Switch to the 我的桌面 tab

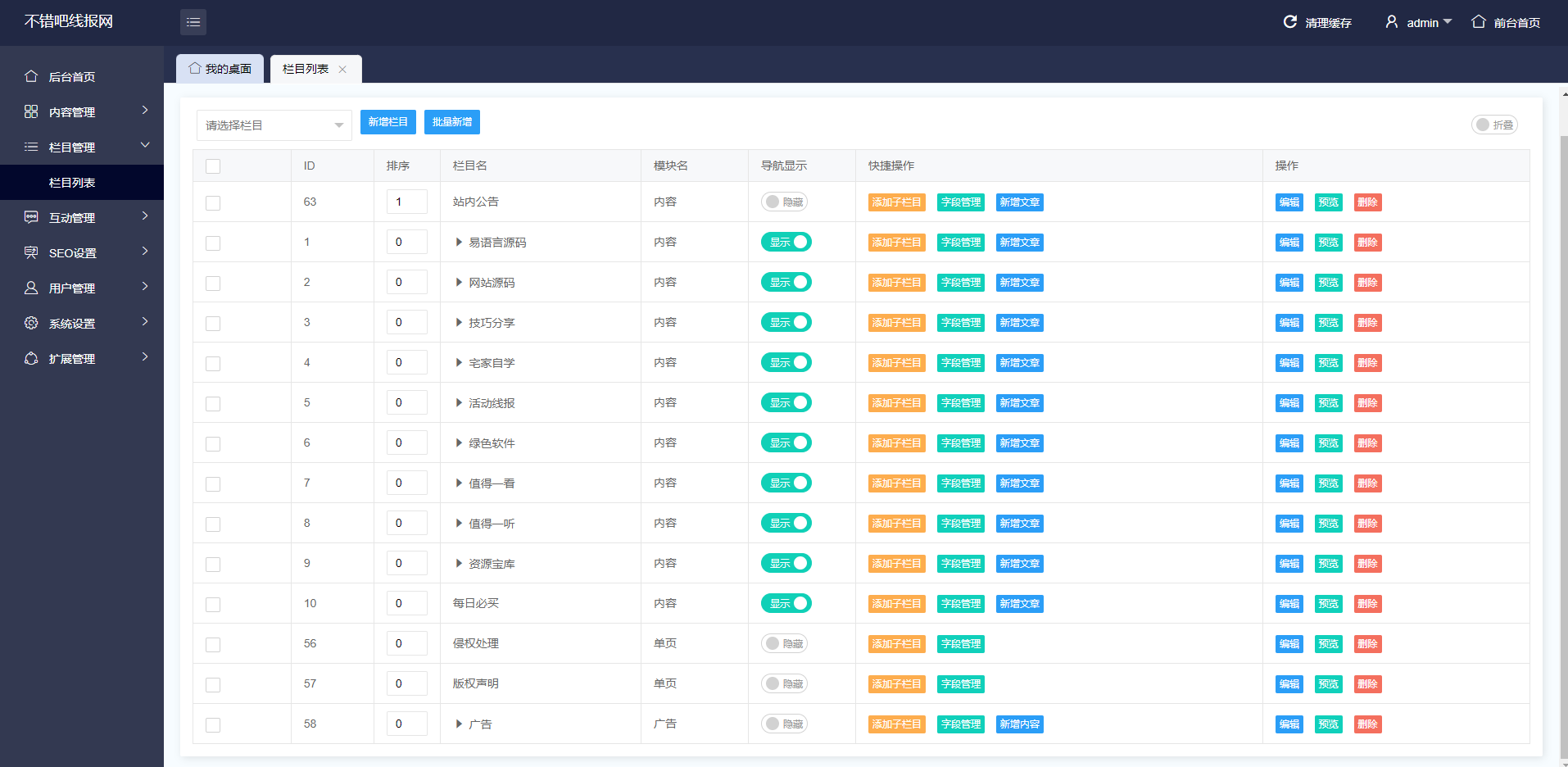click(220, 69)
